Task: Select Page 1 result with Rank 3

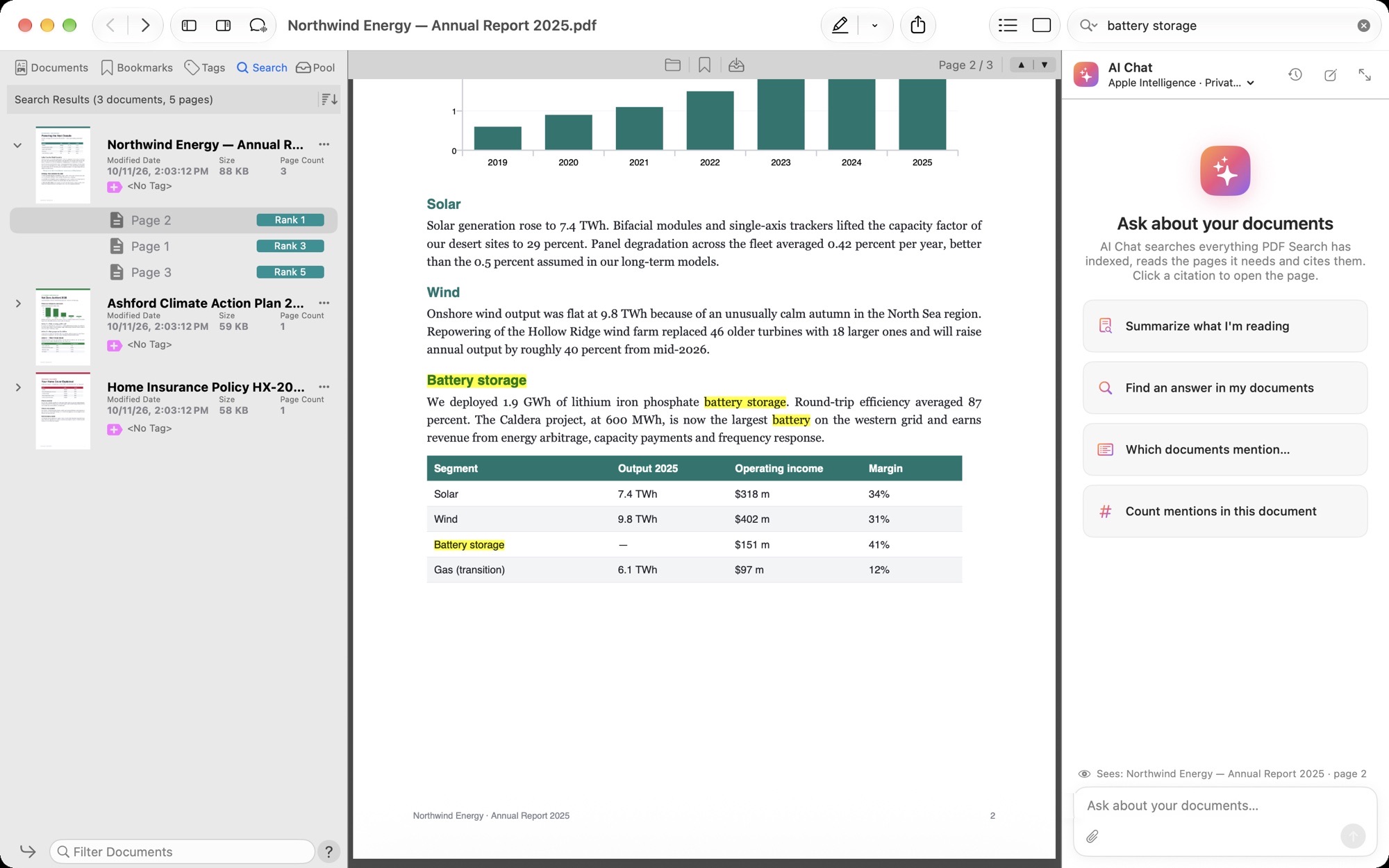Action: click(x=174, y=247)
